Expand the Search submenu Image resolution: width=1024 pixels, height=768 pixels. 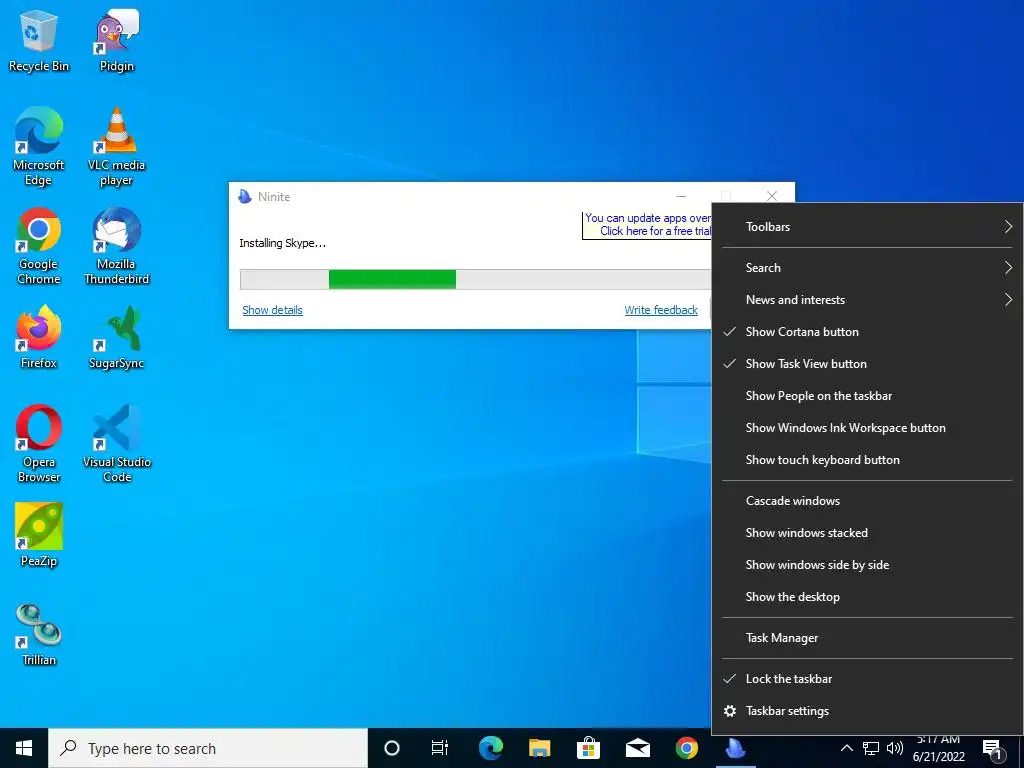(867, 268)
